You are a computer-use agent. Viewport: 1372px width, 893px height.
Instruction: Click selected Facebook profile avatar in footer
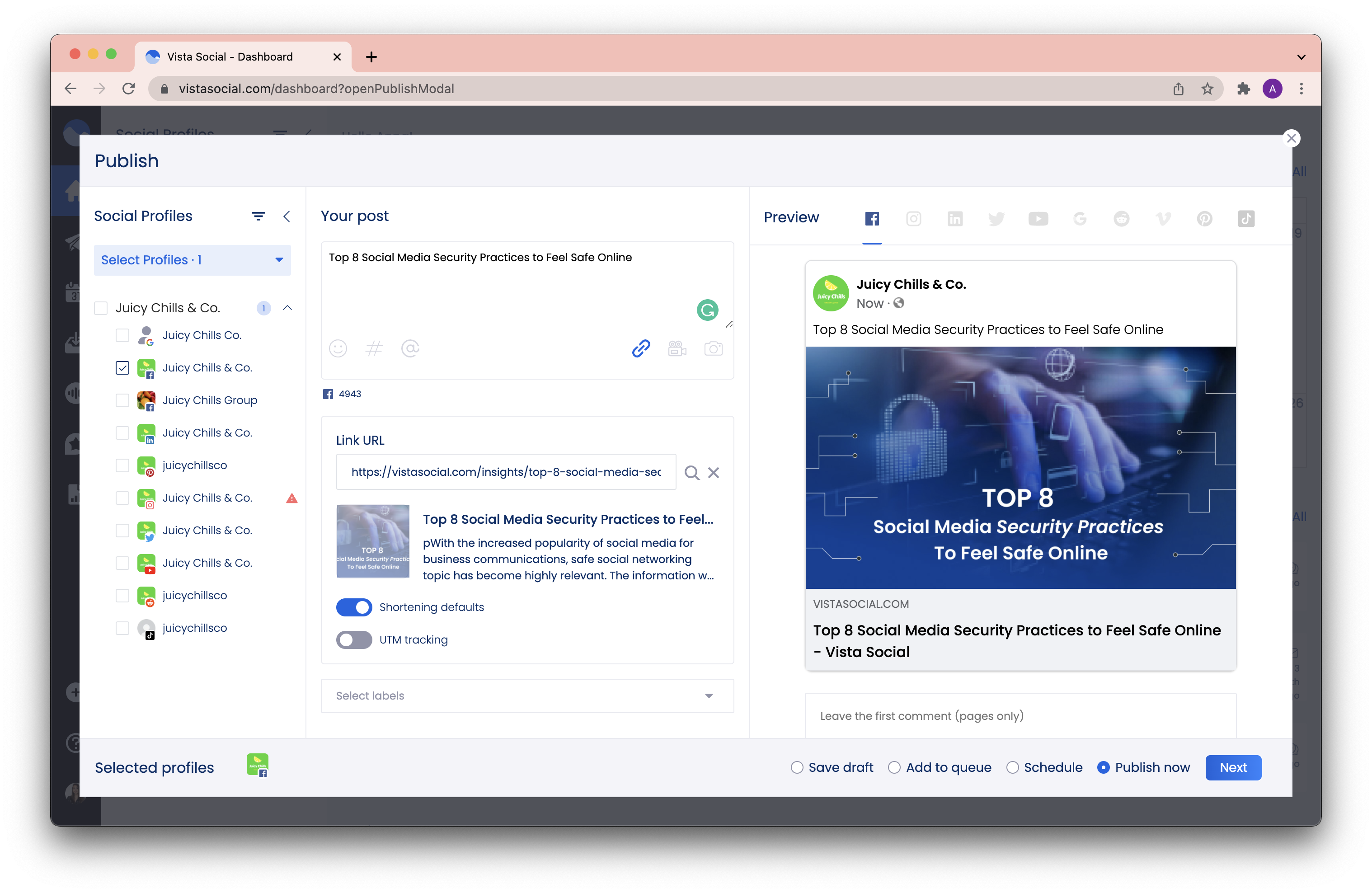(x=257, y=766)
